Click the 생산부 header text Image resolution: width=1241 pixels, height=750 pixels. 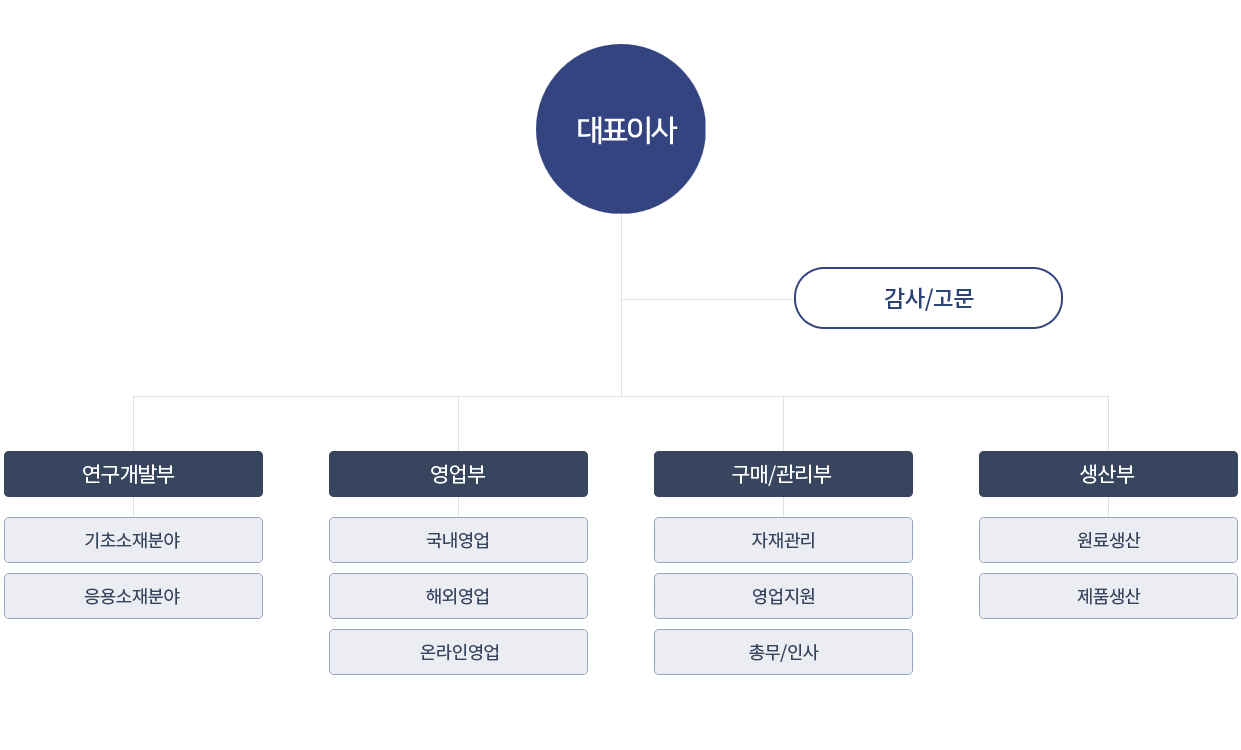click(1108, 474)
